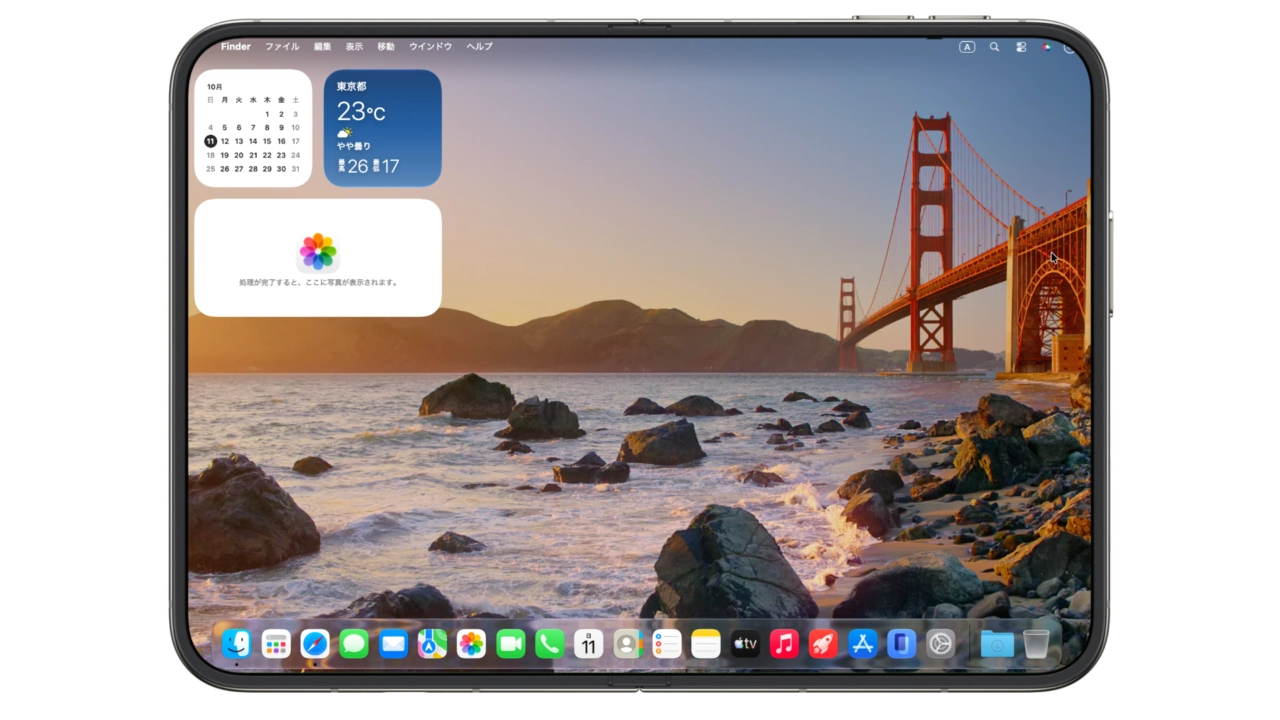Open the Photos app in the Dock
The width and height of the screenshot is (1280, 720).
[471, 644]
